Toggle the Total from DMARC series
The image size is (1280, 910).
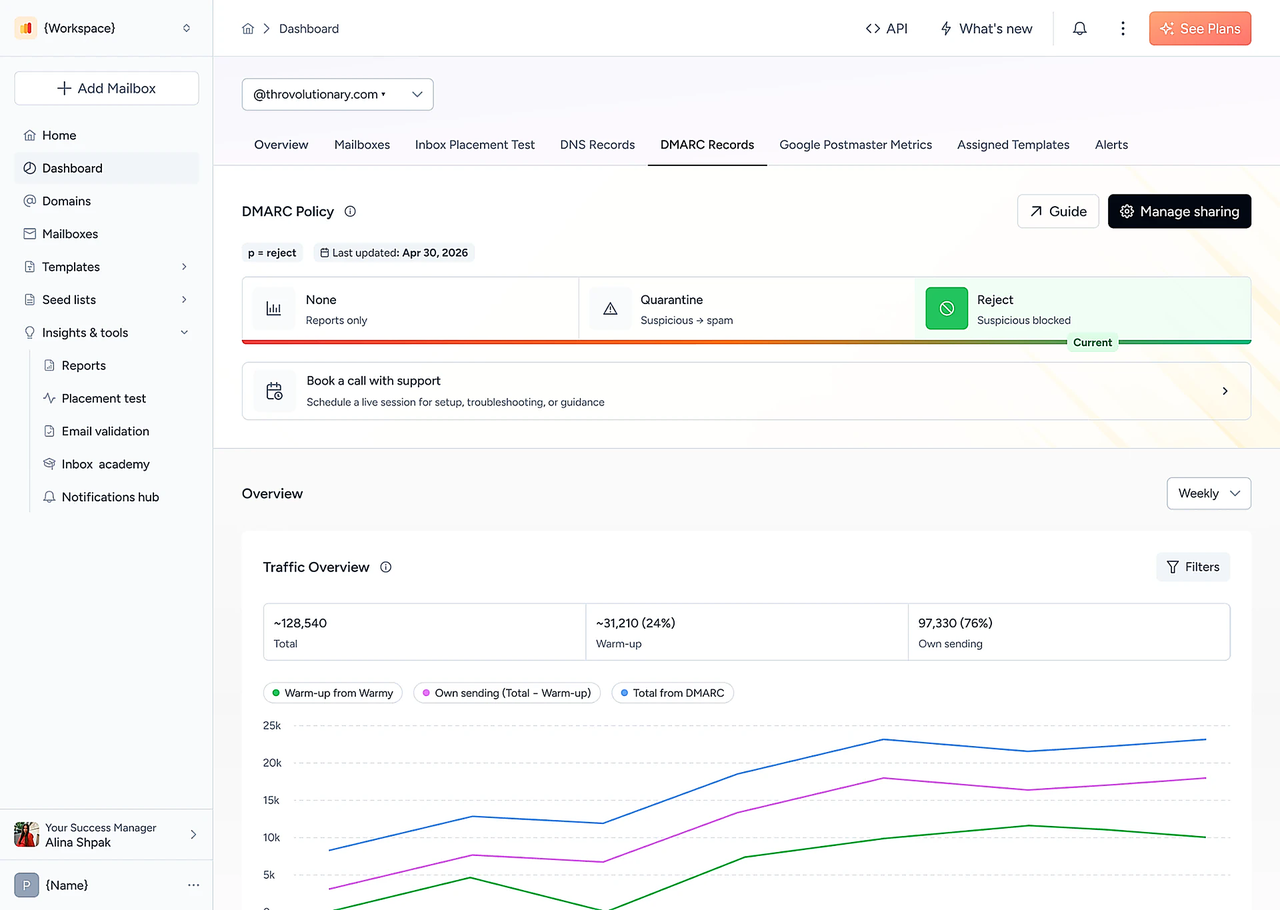tap(672, 693)
